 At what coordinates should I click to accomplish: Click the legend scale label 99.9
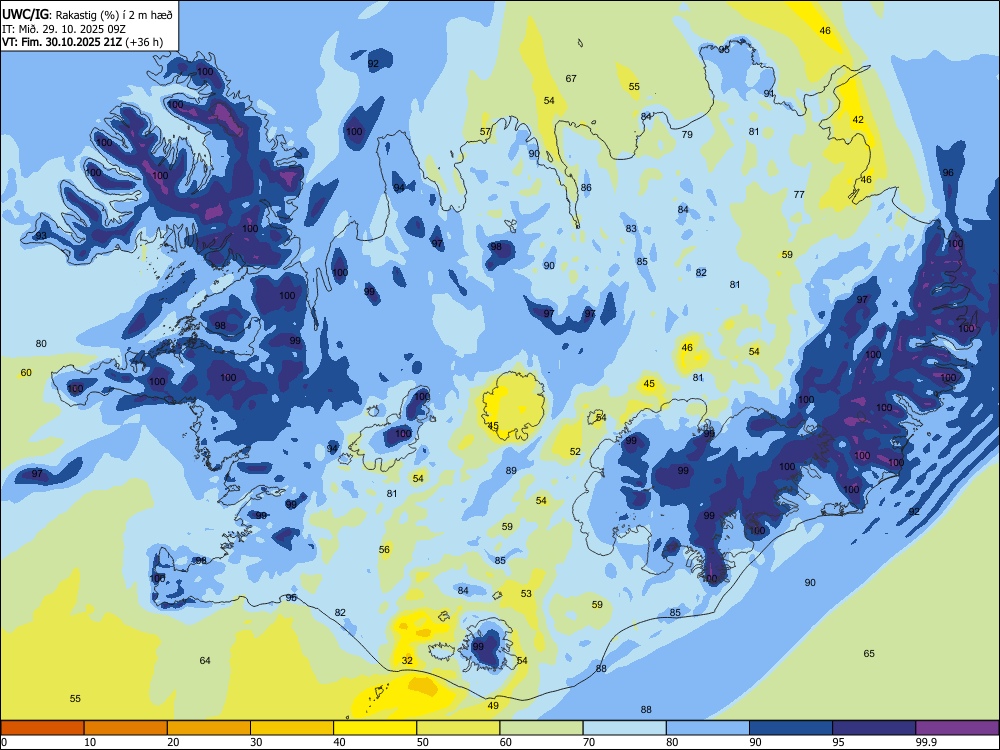click(925, 742)
